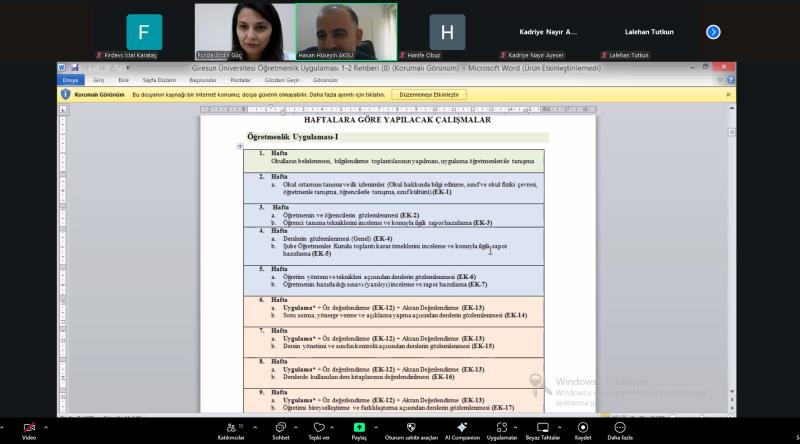Open the Sohbet chat panel
Screen dimensions: 800x444
click(x=281, y=427)
